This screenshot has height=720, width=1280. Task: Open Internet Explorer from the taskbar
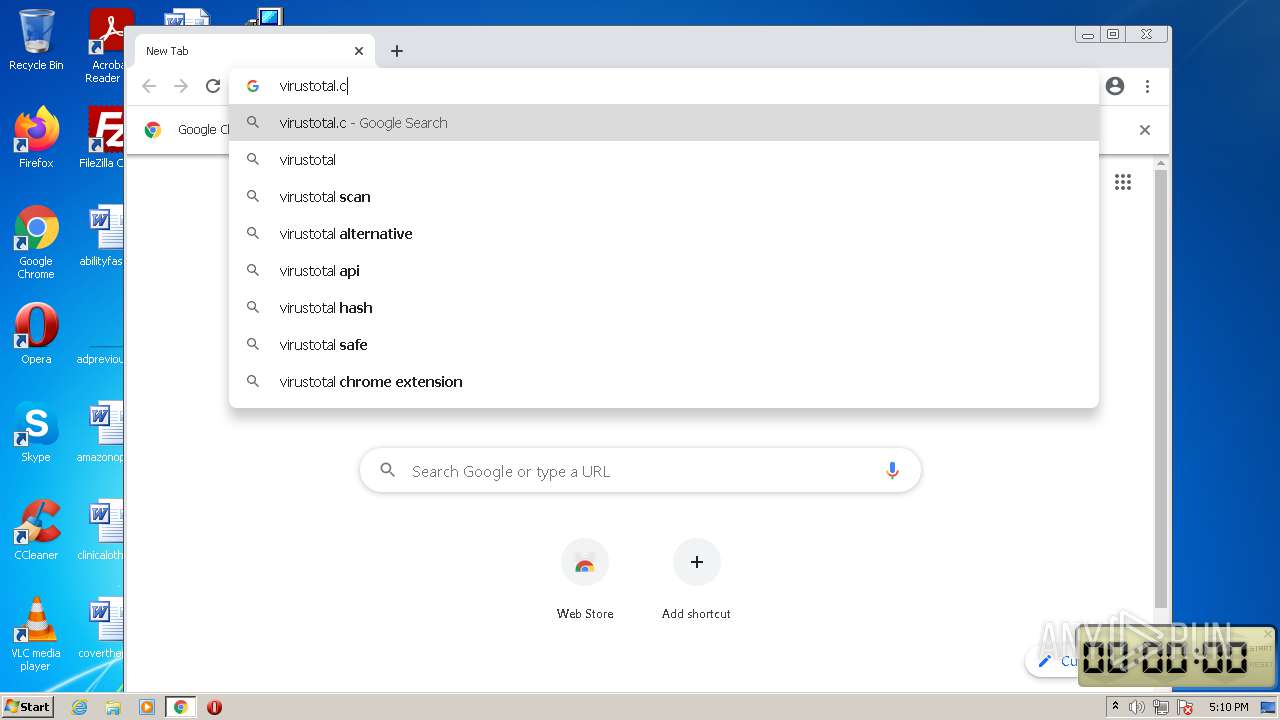(x=79, y=707)
